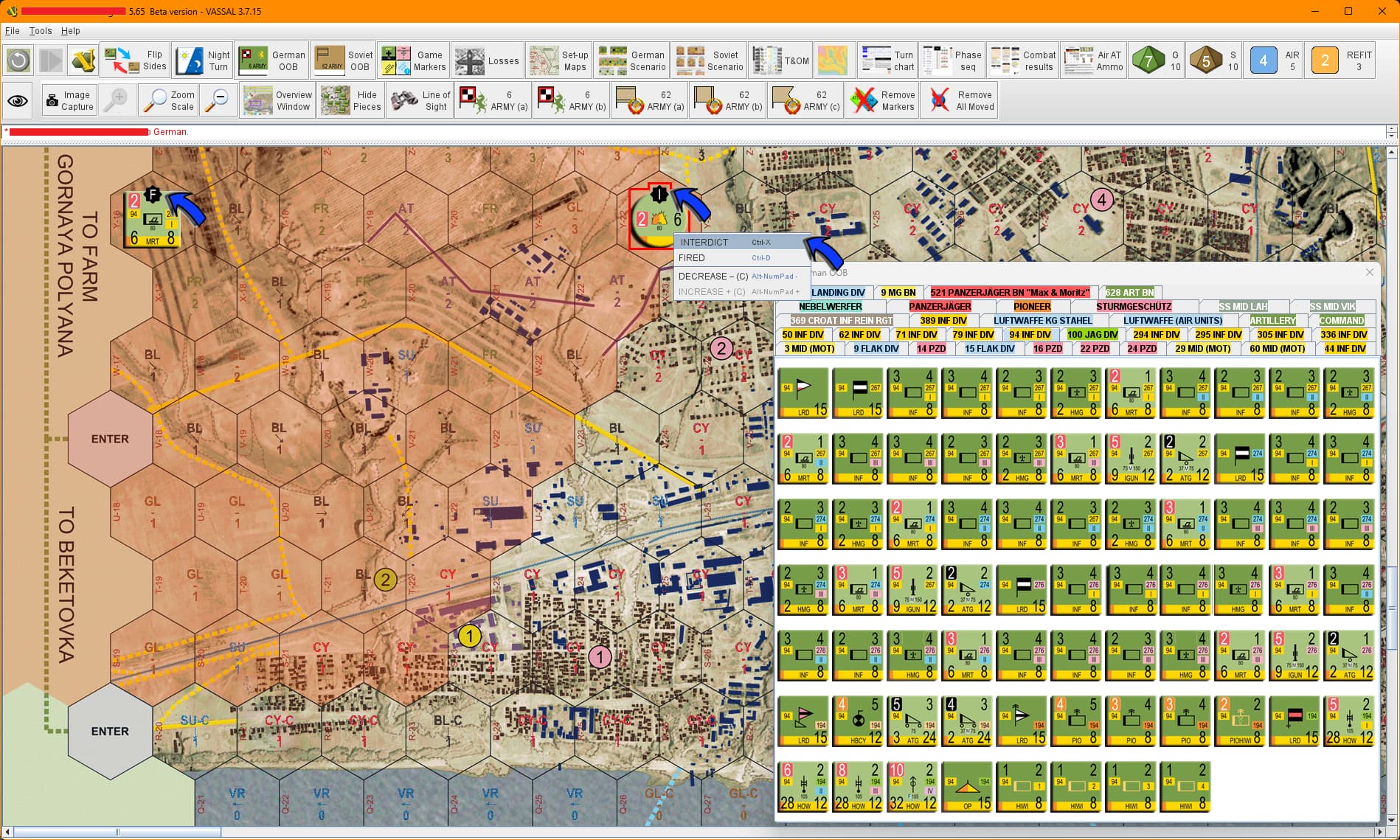Choose INTERDICT from the context menu
1400x840 pixels.
[x=704, y=242]
